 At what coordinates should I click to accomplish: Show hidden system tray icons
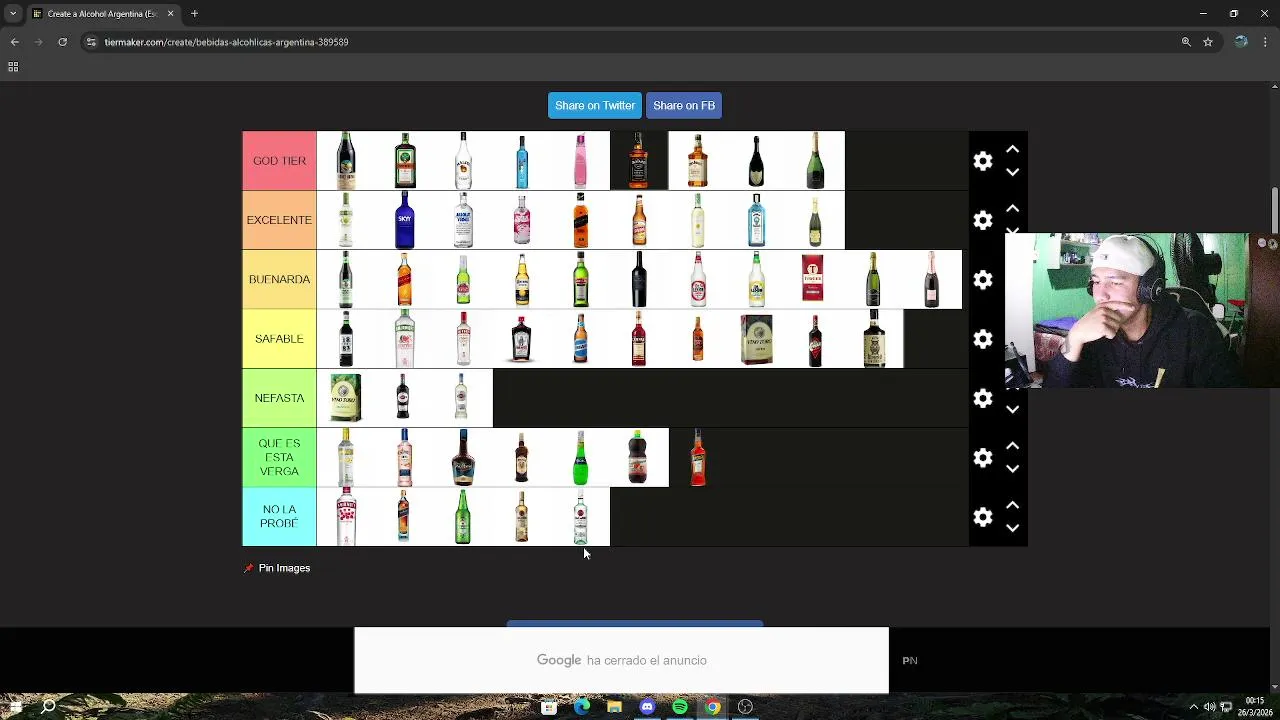click(x=1193, y=707)
